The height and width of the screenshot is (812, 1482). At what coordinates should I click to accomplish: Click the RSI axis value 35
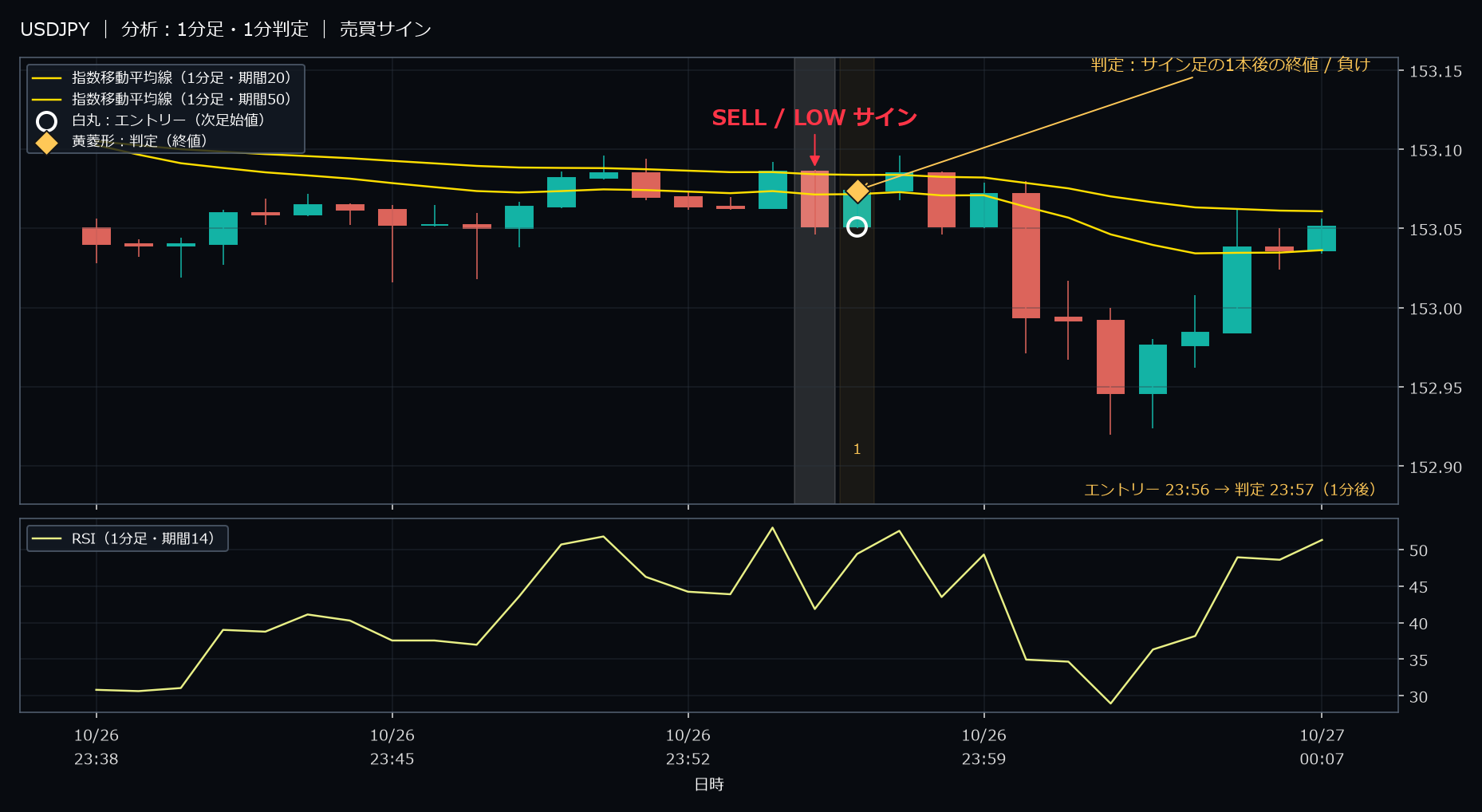tap(1418, 660)
